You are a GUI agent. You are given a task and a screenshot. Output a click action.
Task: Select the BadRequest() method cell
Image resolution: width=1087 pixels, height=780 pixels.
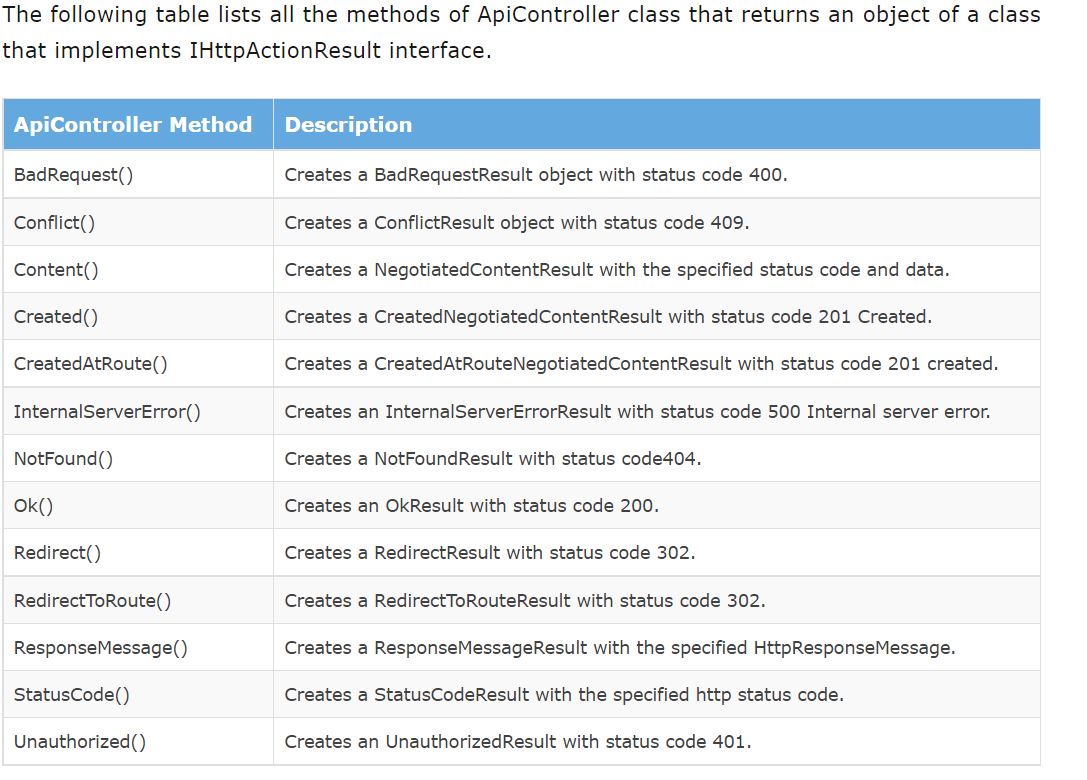point(74,175)
